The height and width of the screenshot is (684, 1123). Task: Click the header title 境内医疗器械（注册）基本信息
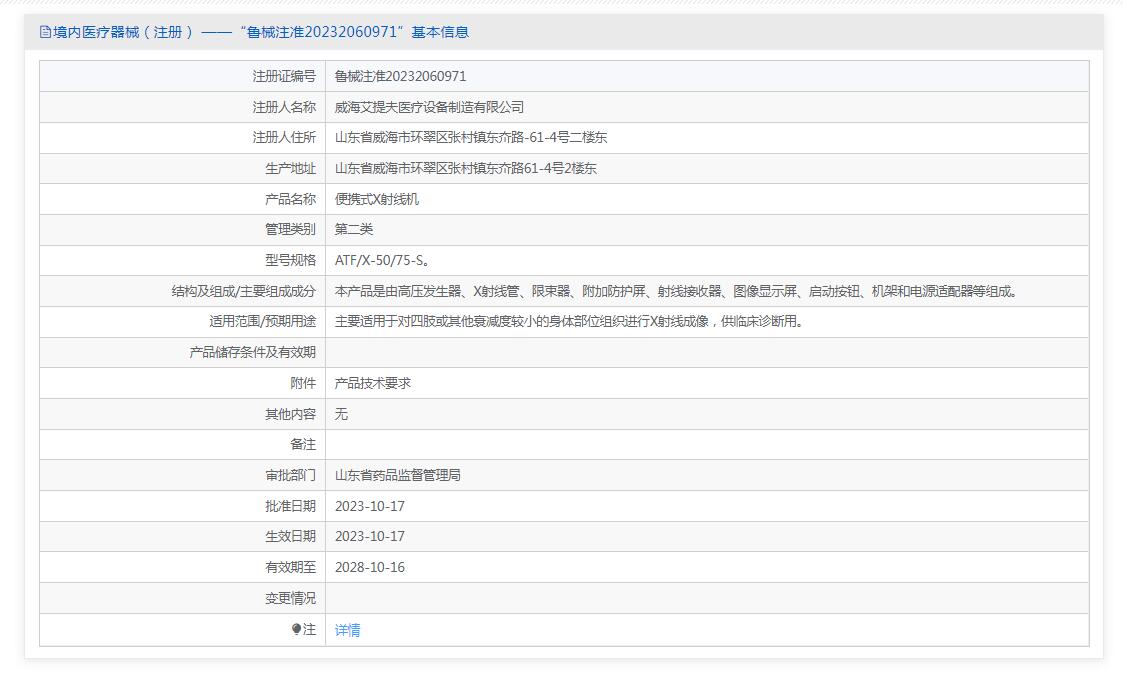pyautogui.click(x=261, y=32)
